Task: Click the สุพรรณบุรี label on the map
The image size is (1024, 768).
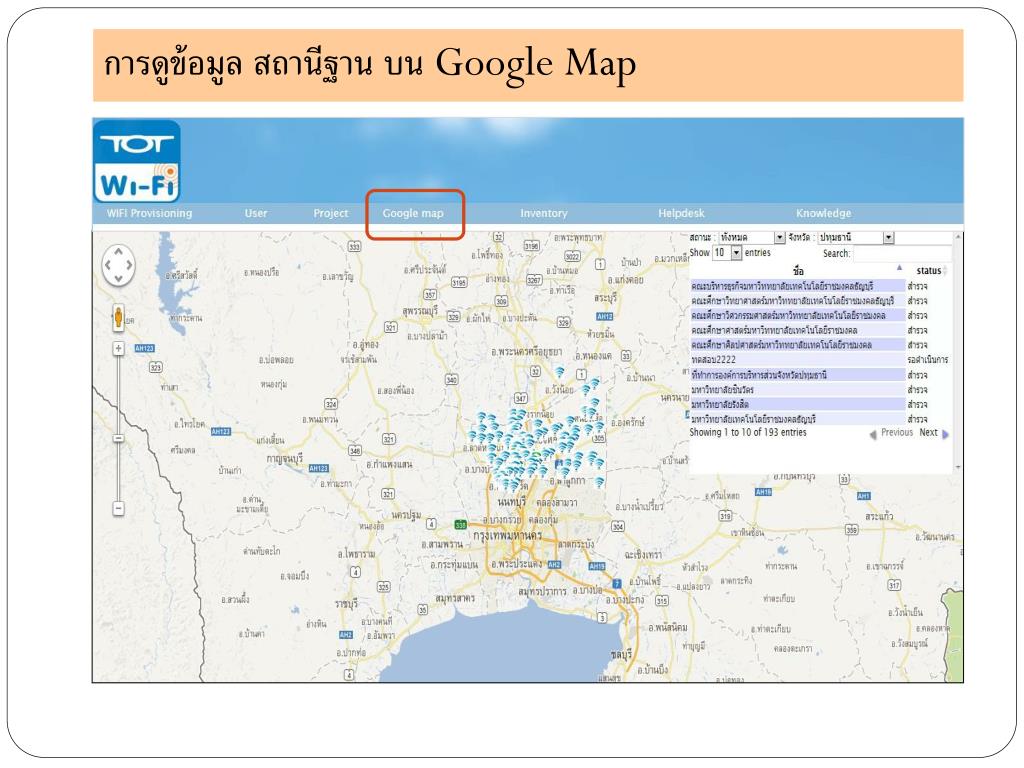Action: tap(421, 311)
